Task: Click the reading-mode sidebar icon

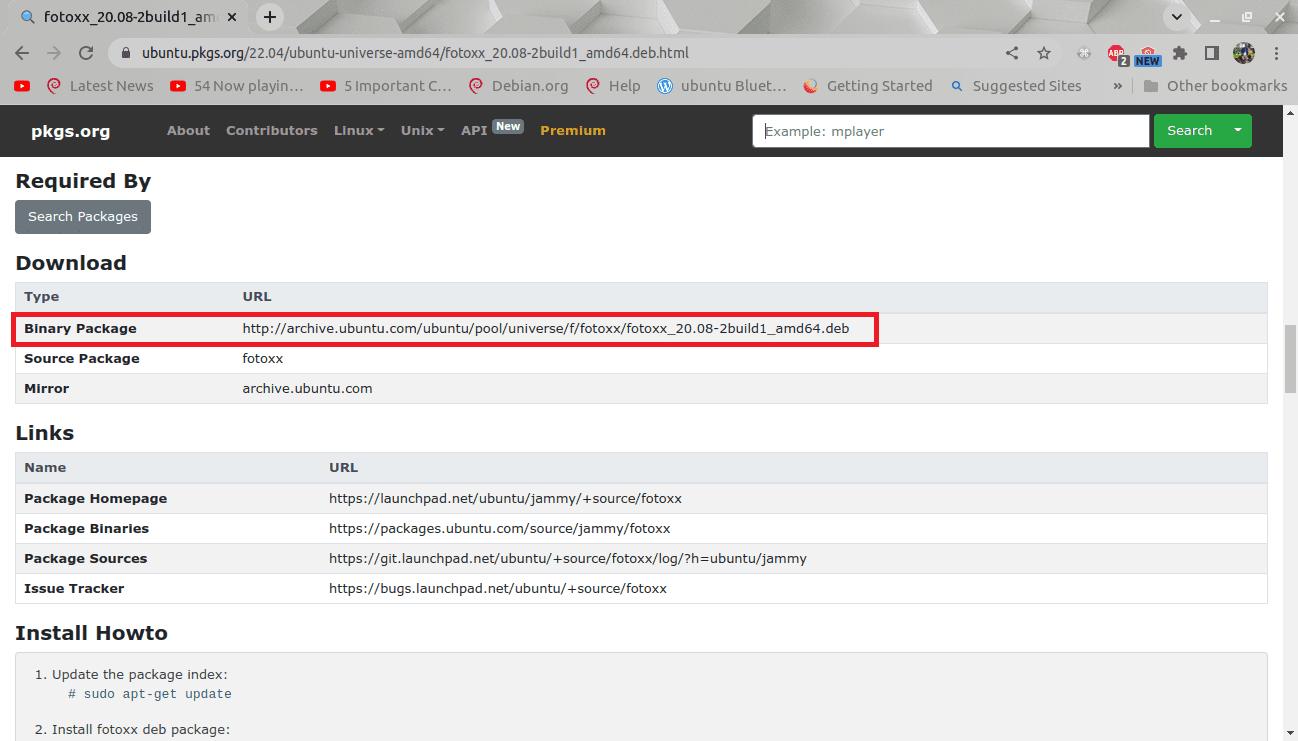Action: (x=1211, y=52)
